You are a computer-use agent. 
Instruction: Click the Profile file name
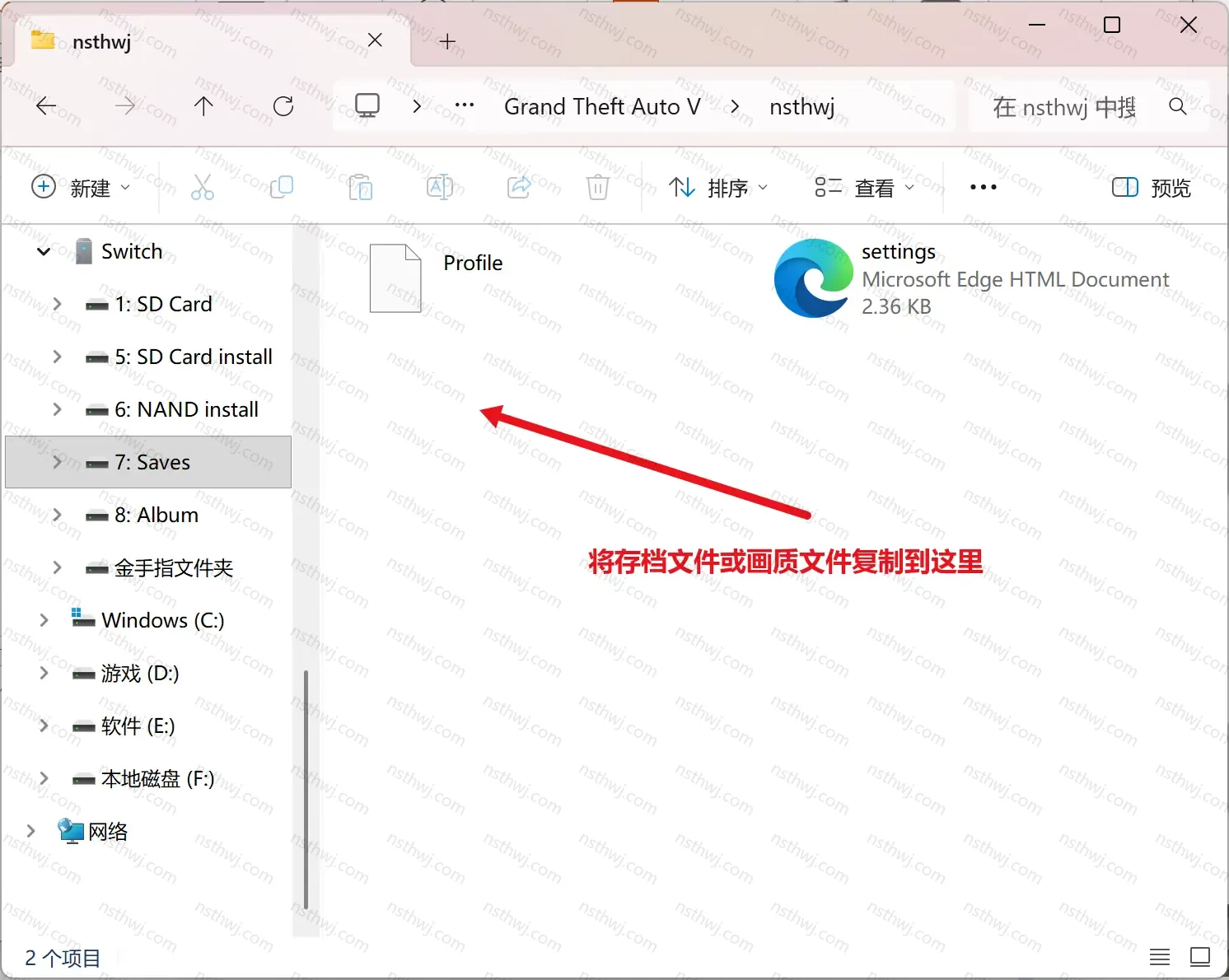click(473, 263)
